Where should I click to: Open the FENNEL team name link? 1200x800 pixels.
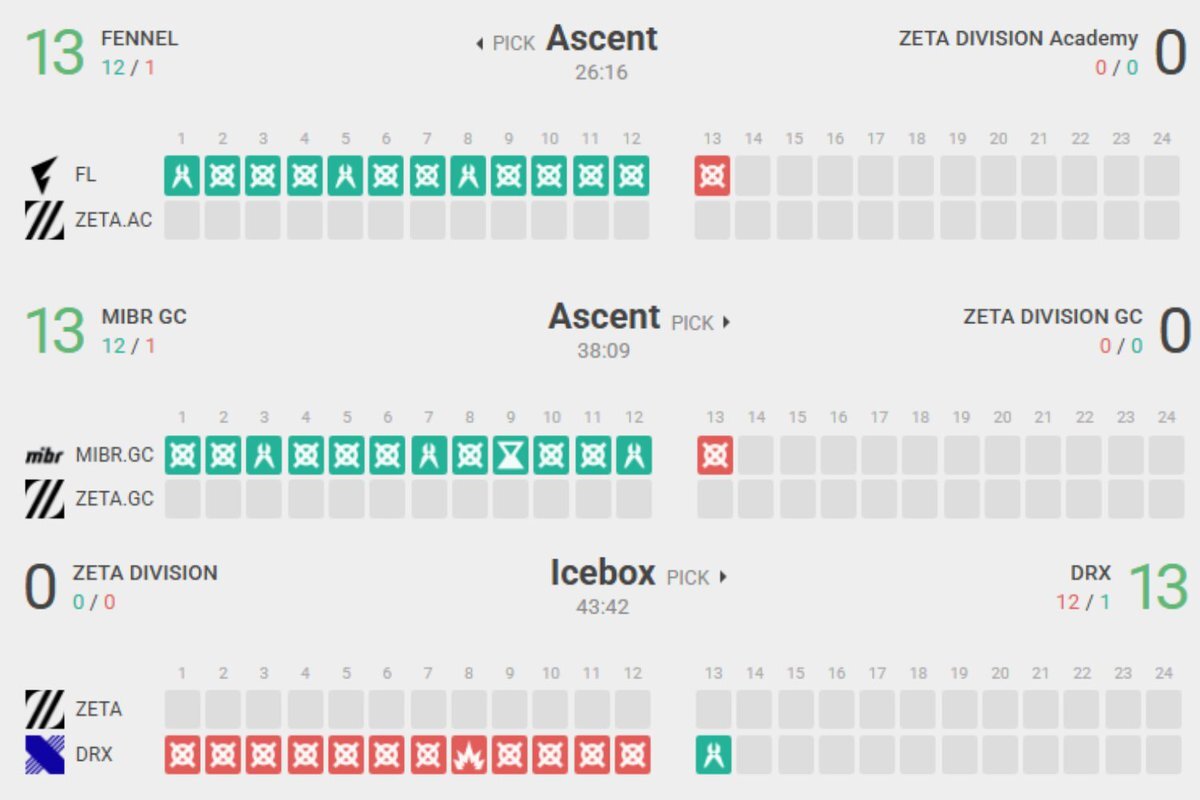click(x=140, y=39)
